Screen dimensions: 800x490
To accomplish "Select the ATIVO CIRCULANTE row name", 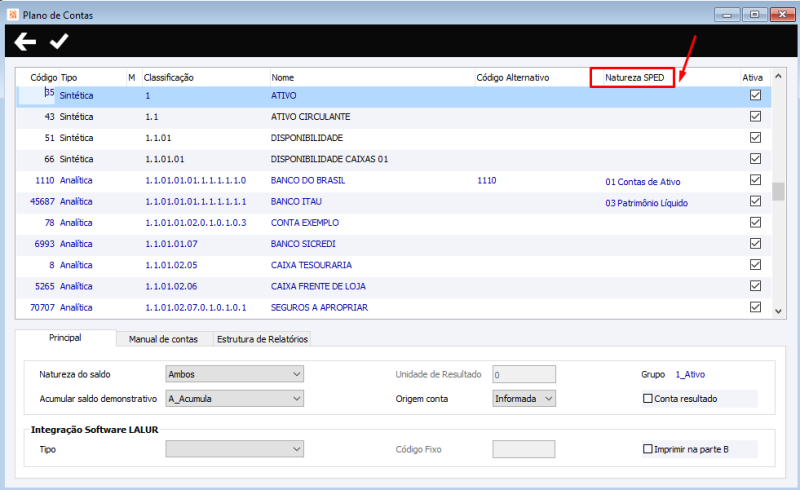I will [x=310, y=116].
